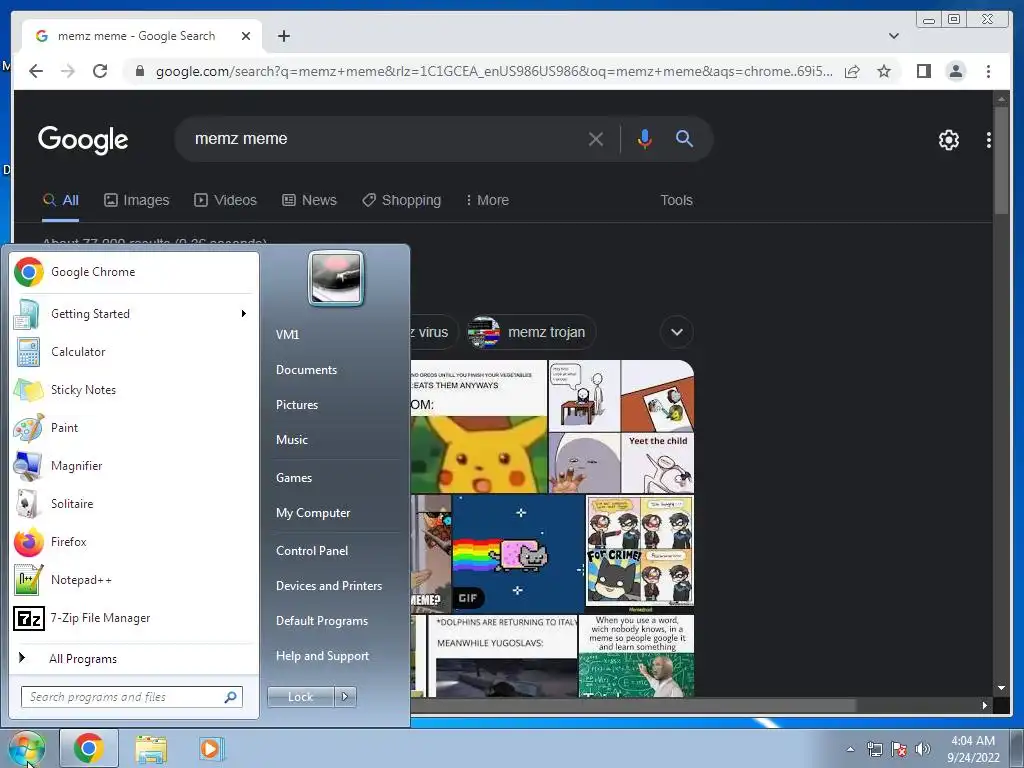Launch Paint from the Start menu
The image size is (1024, 768).
click(x=134, y=428)
